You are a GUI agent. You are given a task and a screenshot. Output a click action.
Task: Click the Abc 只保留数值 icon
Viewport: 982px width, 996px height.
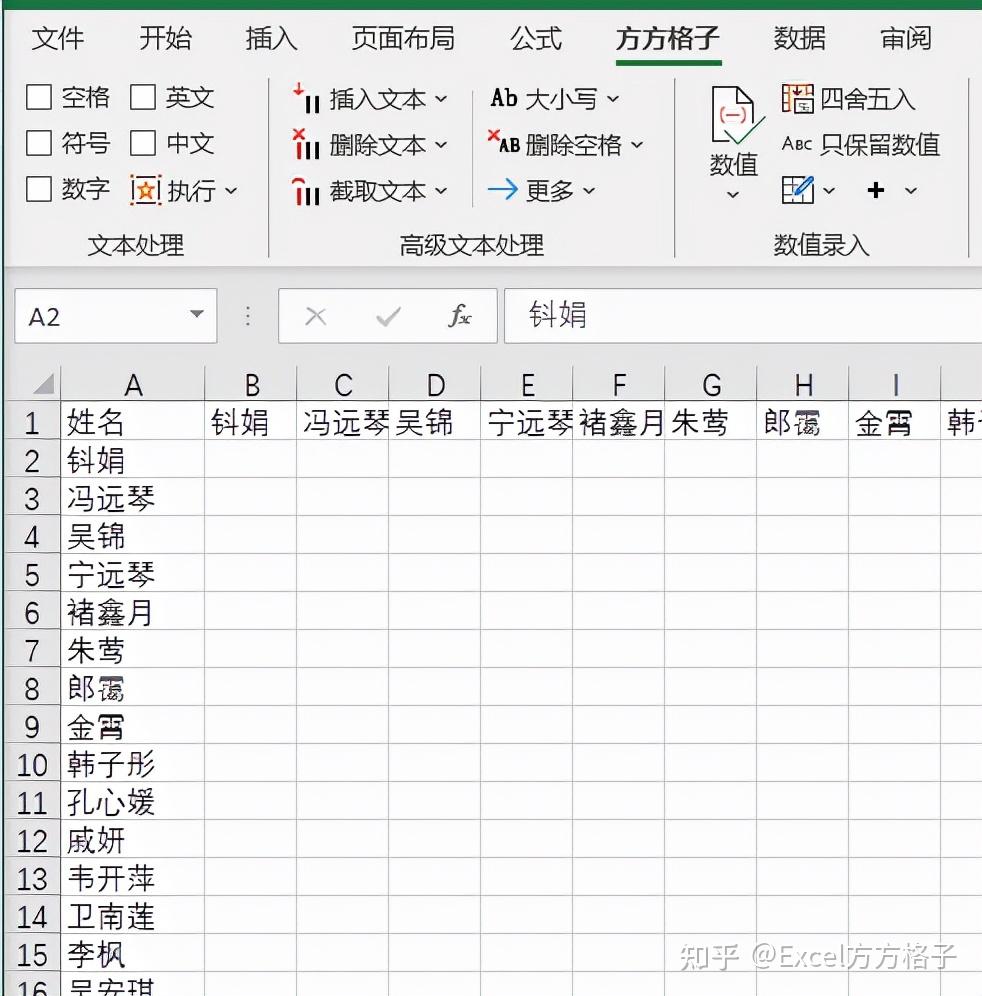[797, 145]
